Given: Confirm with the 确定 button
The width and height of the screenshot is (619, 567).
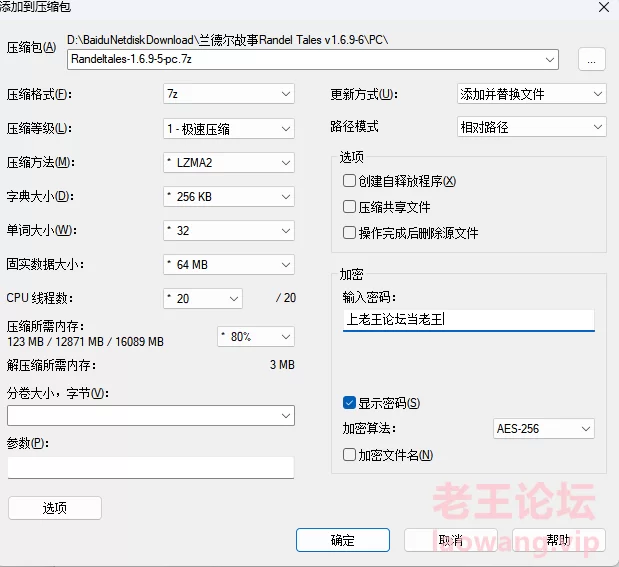Looking at the screenshot, I should tap(343, 540).
